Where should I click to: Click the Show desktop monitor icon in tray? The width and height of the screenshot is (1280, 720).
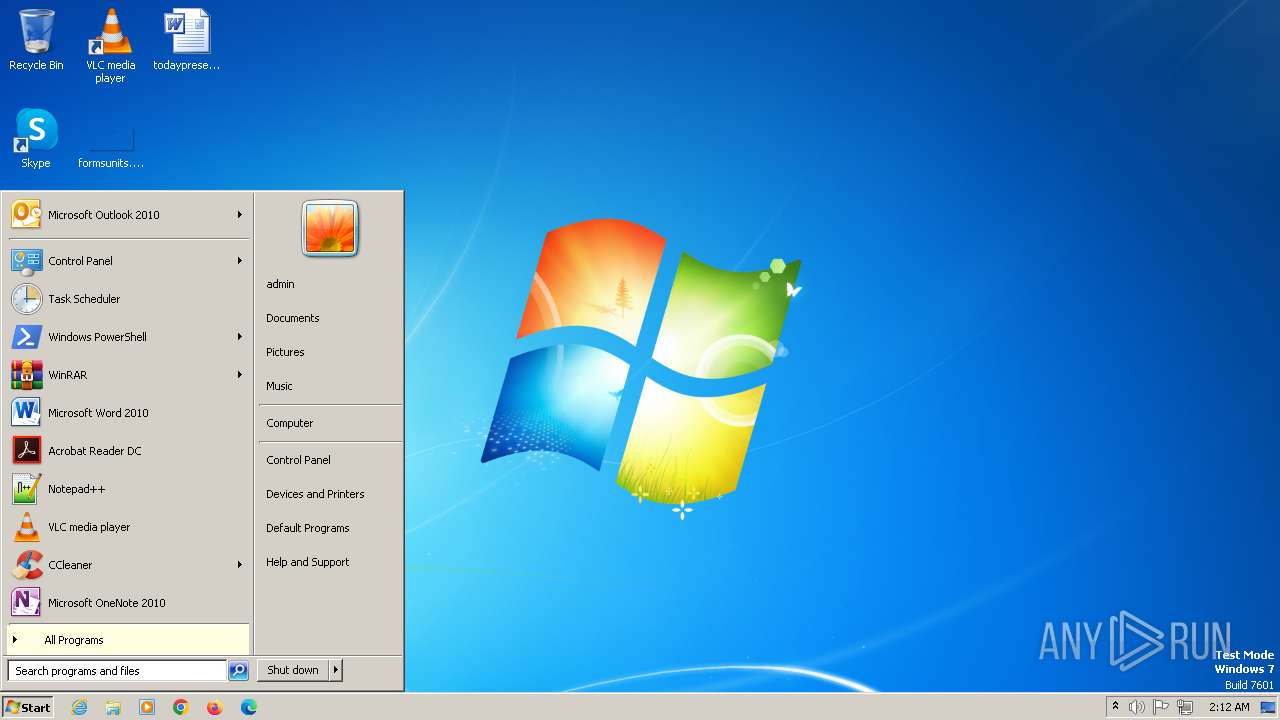[x=1268, y=707]
